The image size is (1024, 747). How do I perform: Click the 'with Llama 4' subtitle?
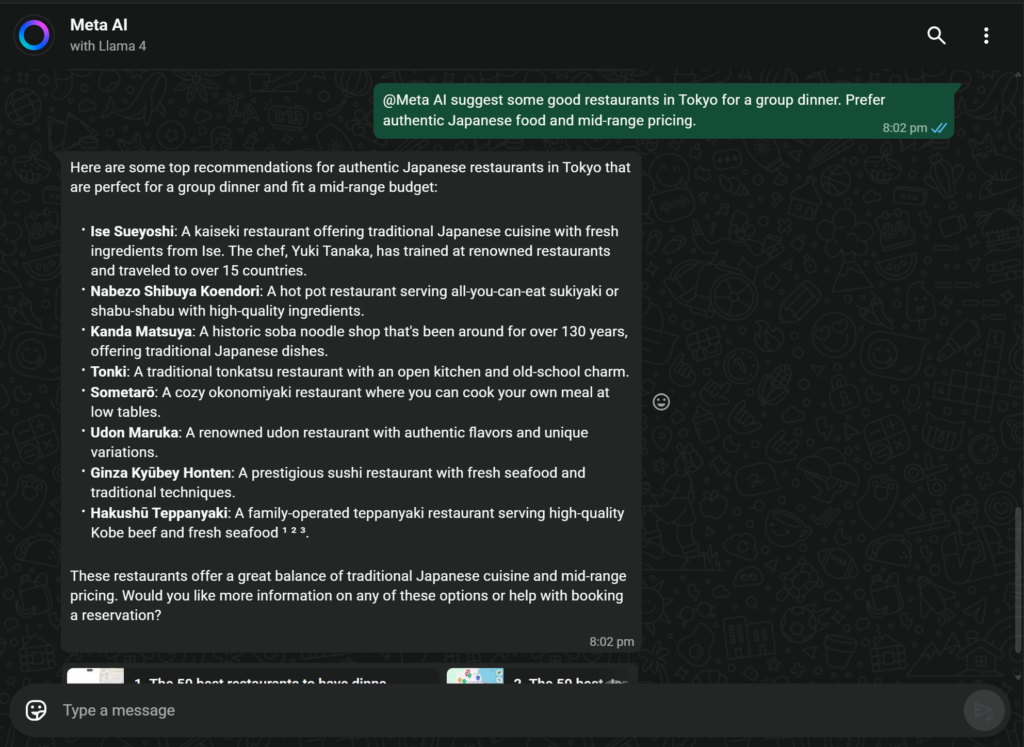(x=108, y=46)
